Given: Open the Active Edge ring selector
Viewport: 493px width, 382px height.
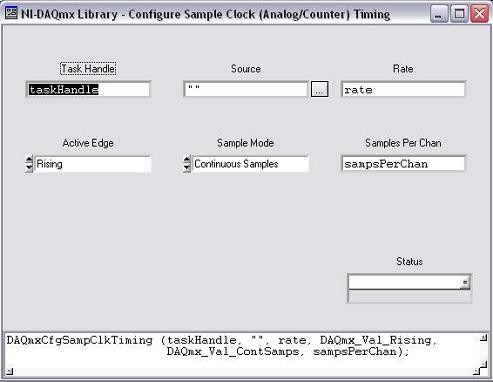Looking at the screenshot, I should click(x=93, y=164).
